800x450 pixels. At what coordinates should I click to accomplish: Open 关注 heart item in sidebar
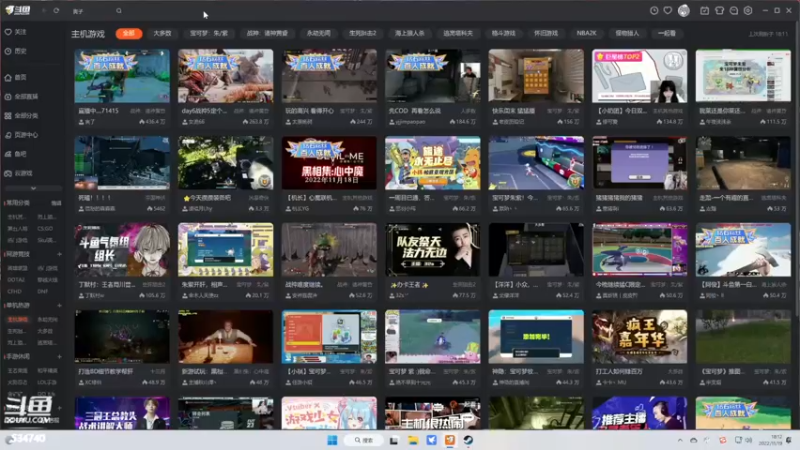tap(16, 32)
